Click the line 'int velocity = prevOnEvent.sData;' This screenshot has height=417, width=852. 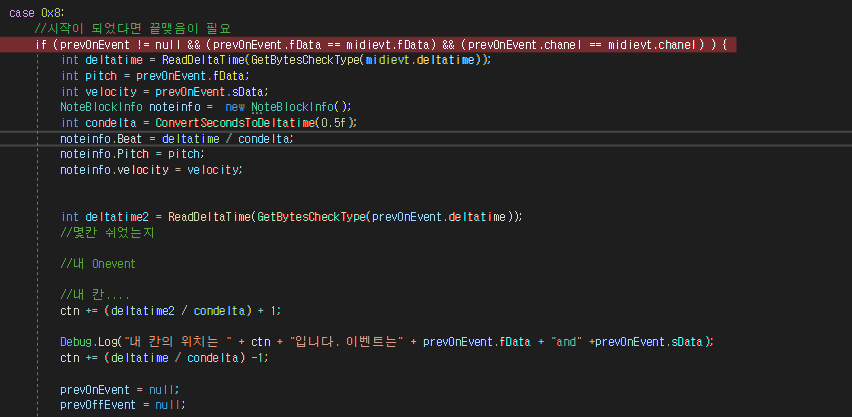click(x=165, y=91)
